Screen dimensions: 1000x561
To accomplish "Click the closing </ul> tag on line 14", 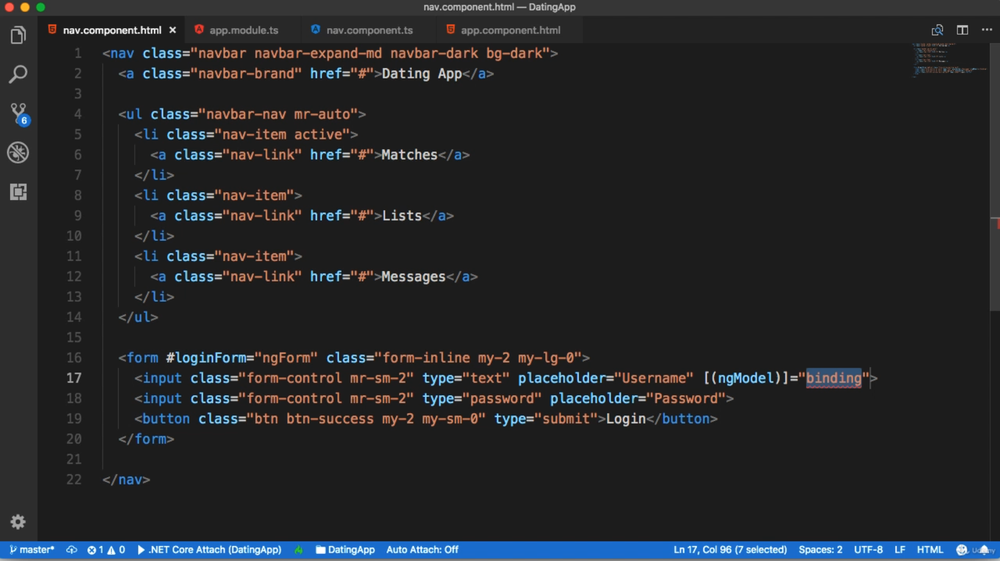I will (138, 317).
